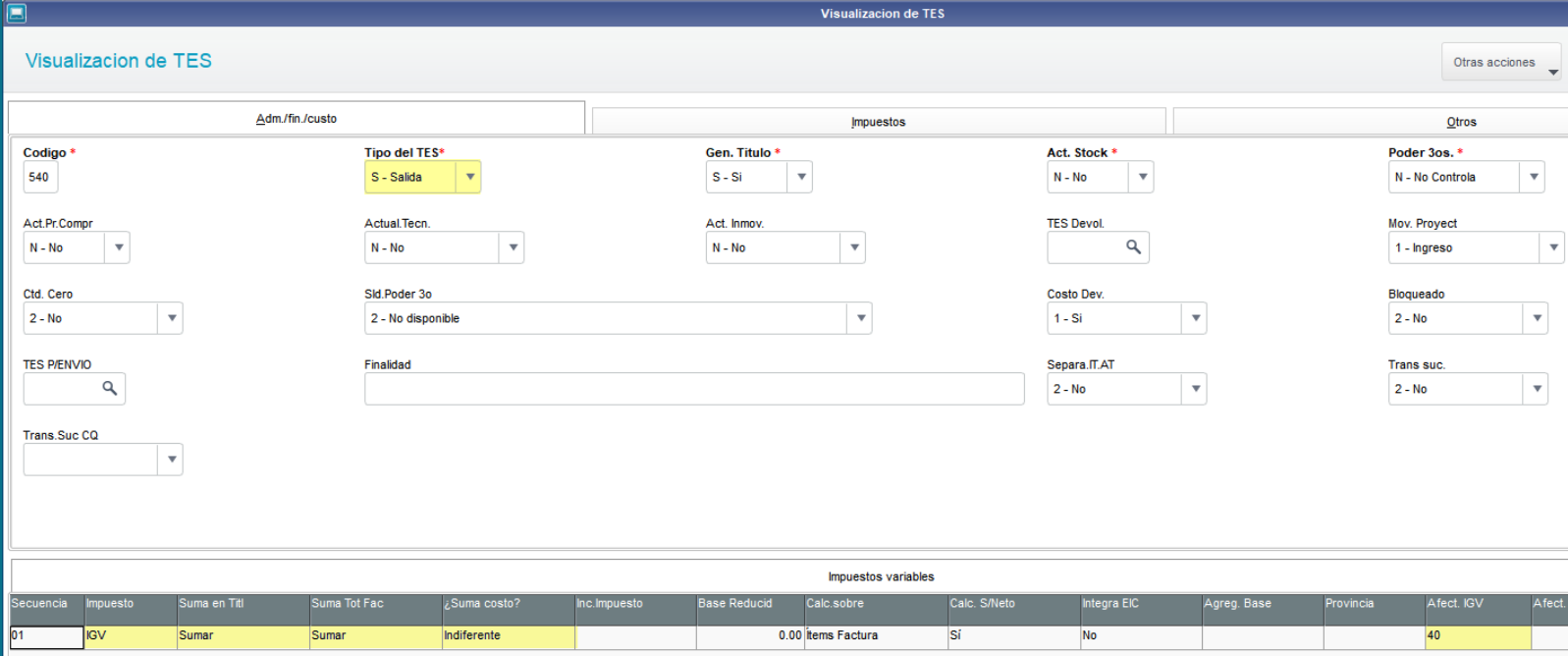Expand Ctd. Cero dropdown

pyautogui.click(x=172, y=318)
